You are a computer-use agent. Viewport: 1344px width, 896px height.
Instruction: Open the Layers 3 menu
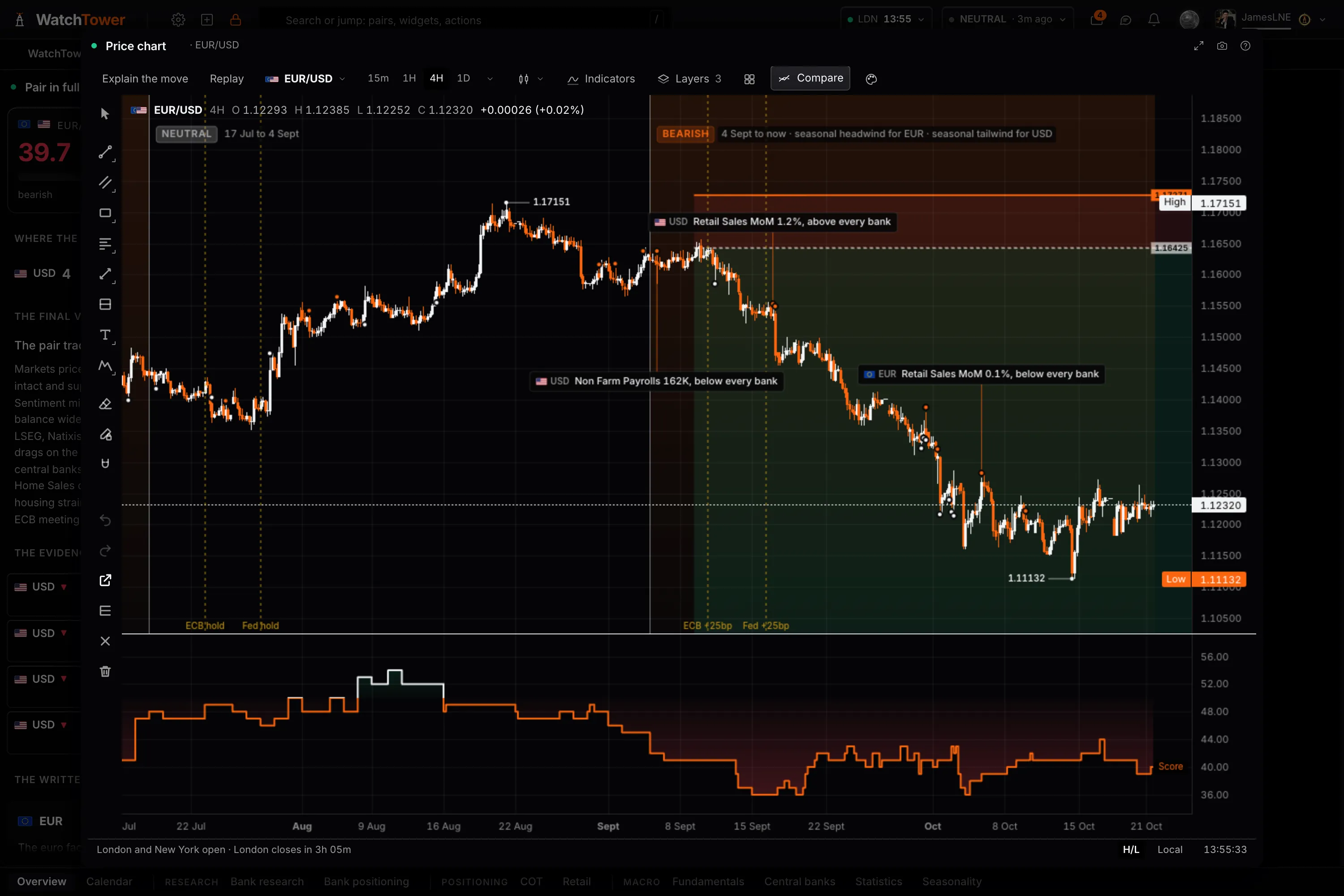pyautogui.click(x=690, y=79)
